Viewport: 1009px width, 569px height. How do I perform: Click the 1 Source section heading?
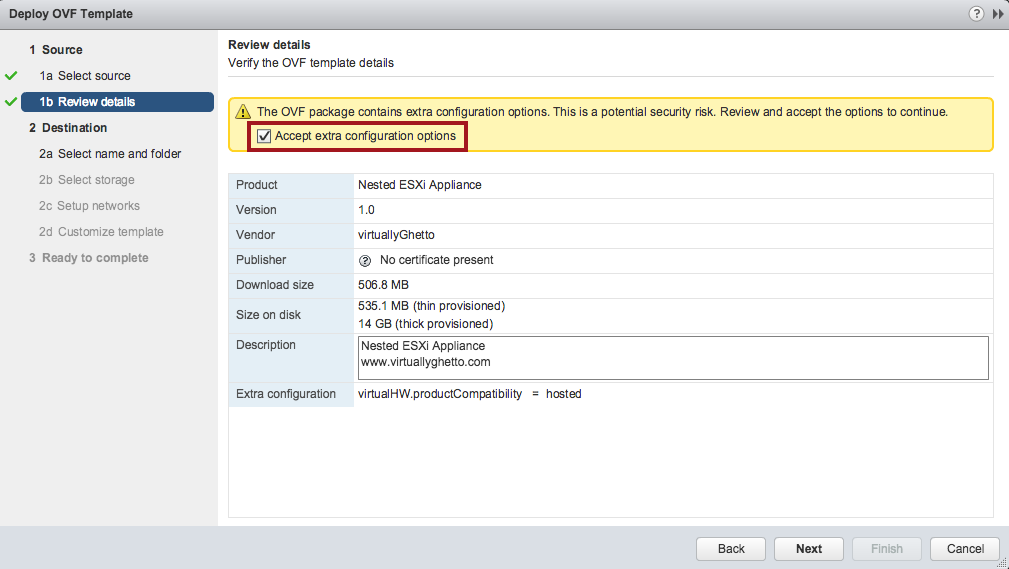[x=56, y=50]
